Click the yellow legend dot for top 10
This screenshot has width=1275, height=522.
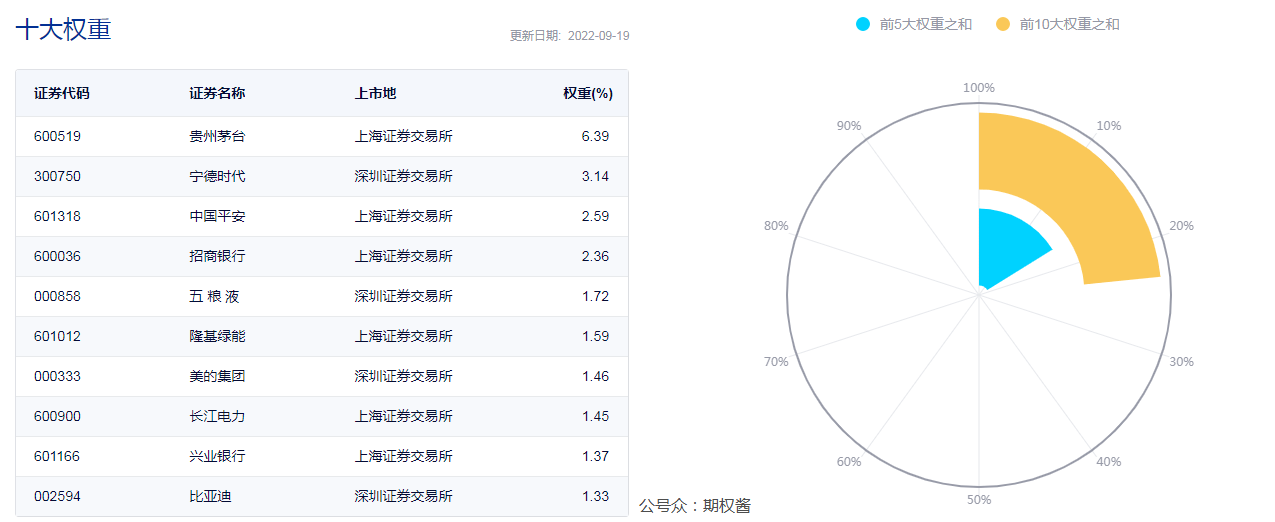pyautogui.click(x=1003, y=24)
